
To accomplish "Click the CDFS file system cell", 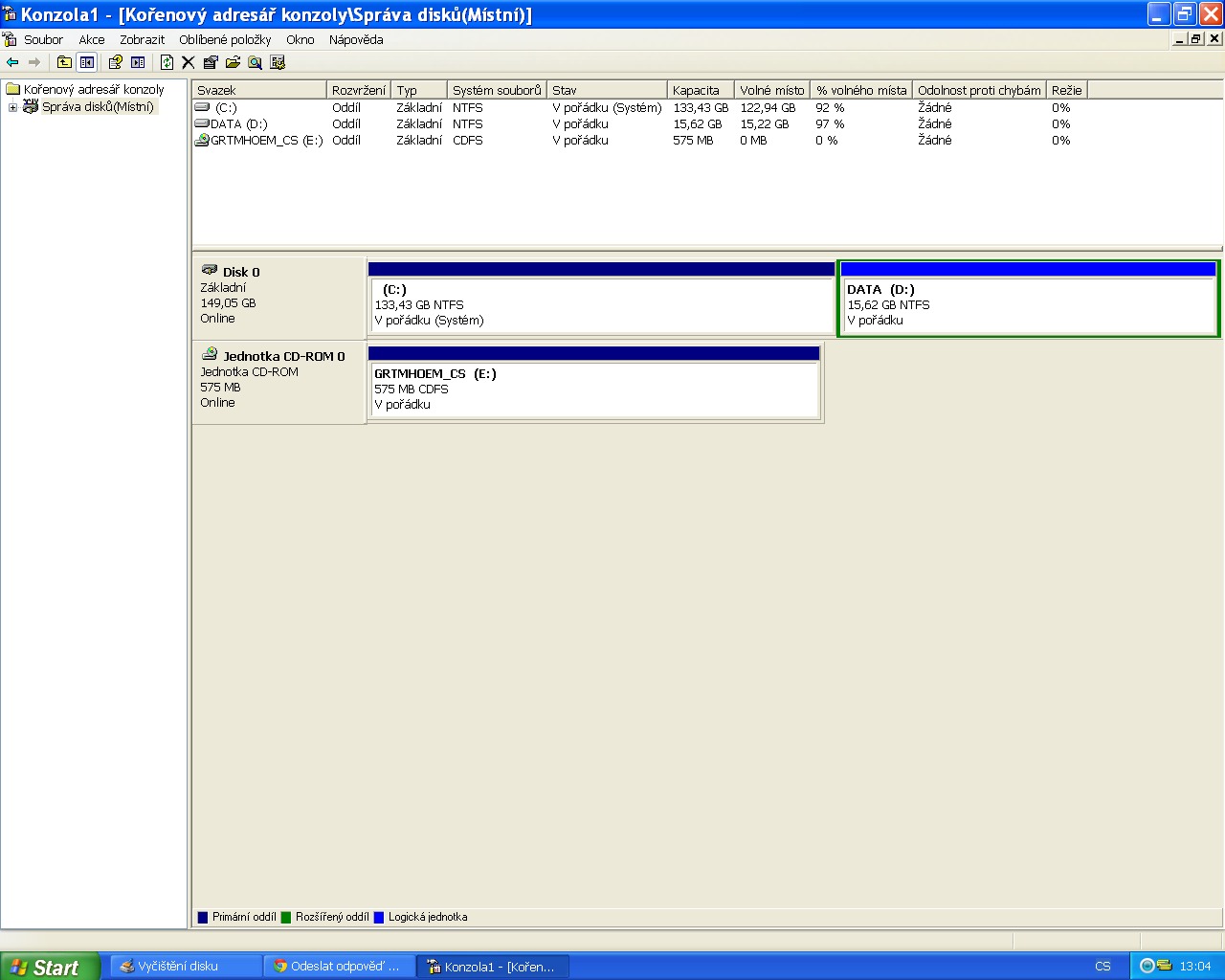I will (x=468, y=141).
